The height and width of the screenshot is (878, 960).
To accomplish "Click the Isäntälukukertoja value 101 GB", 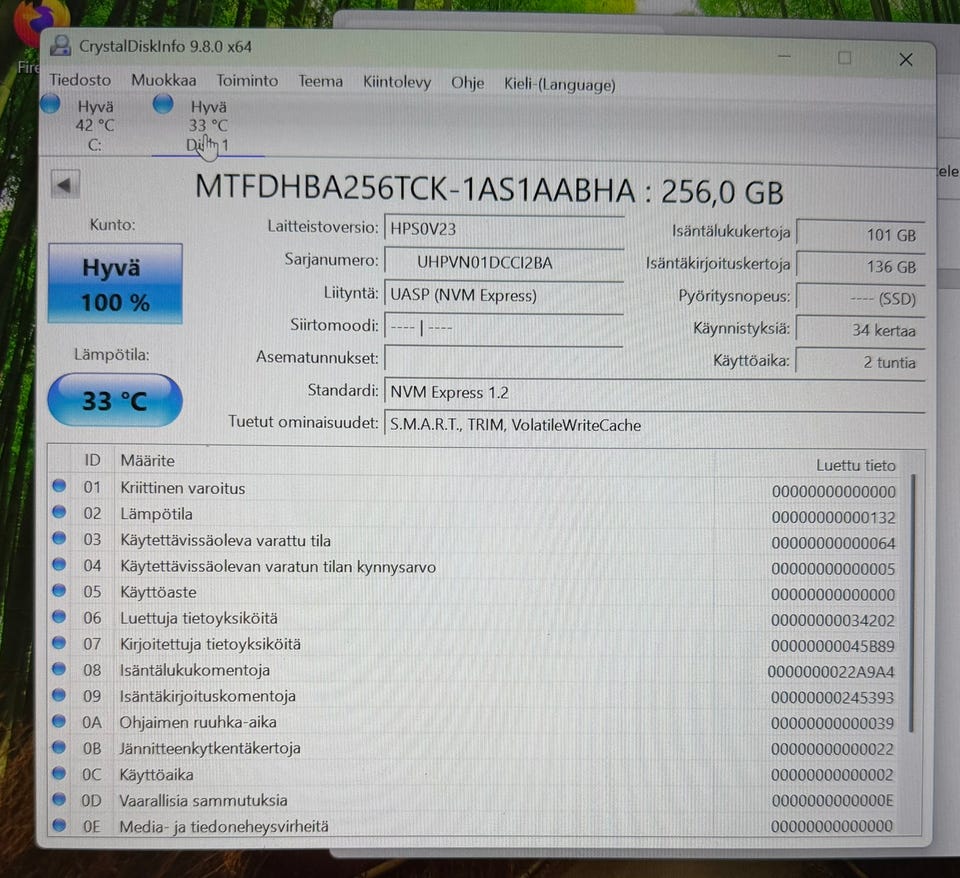I will click(x=860, y=235).
